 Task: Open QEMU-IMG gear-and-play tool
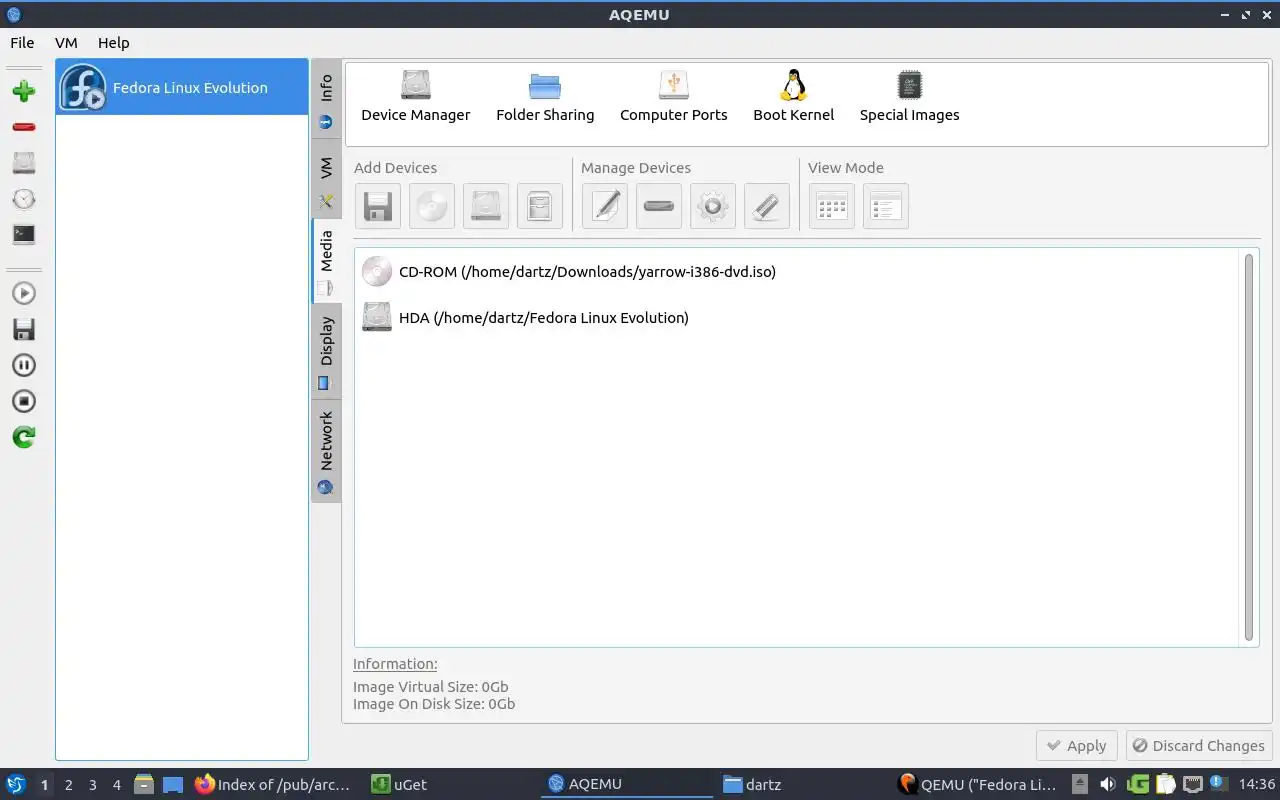[x=713, y=206]
